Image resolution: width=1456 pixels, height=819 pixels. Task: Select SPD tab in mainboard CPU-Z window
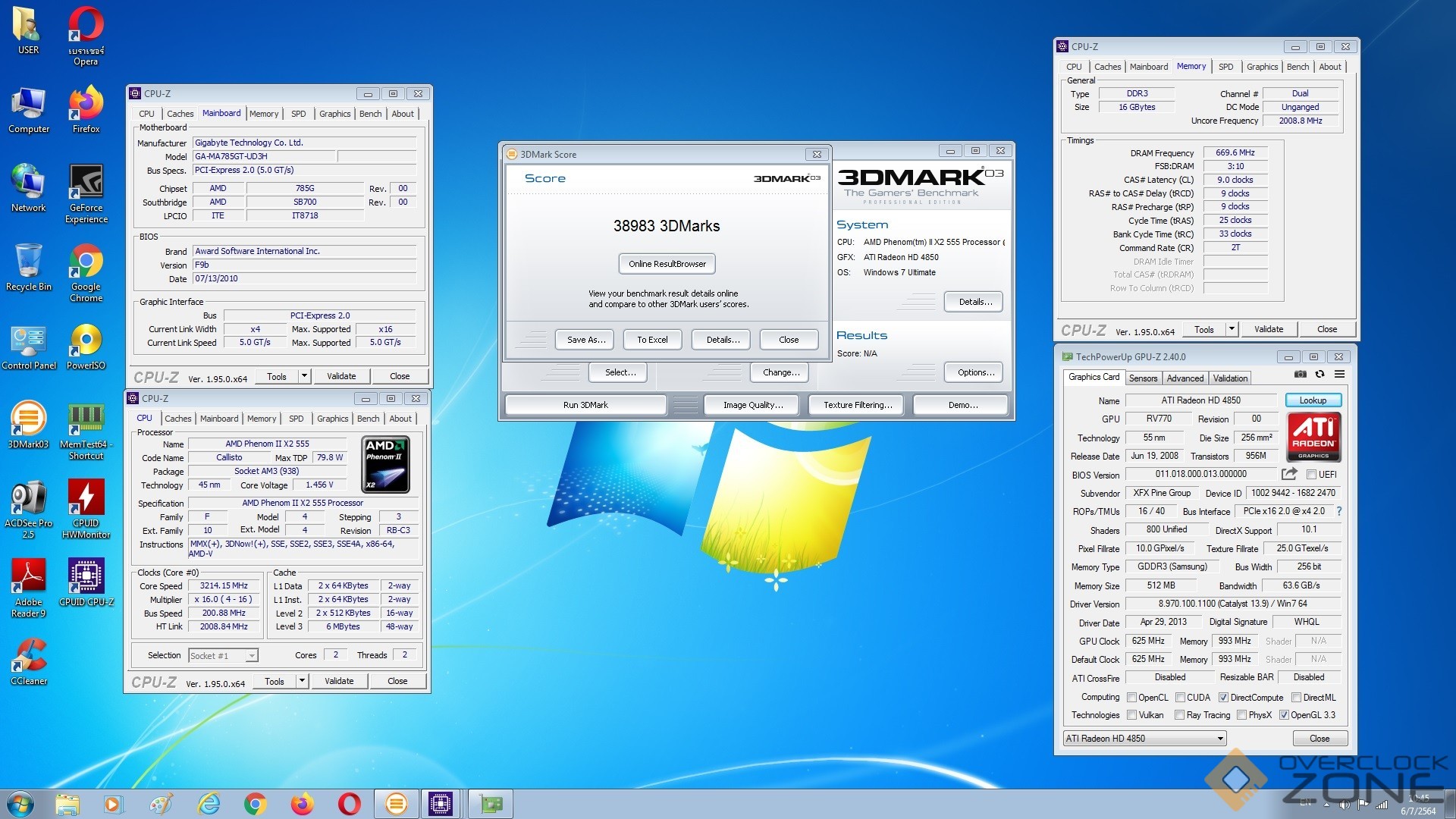[299, 114]
